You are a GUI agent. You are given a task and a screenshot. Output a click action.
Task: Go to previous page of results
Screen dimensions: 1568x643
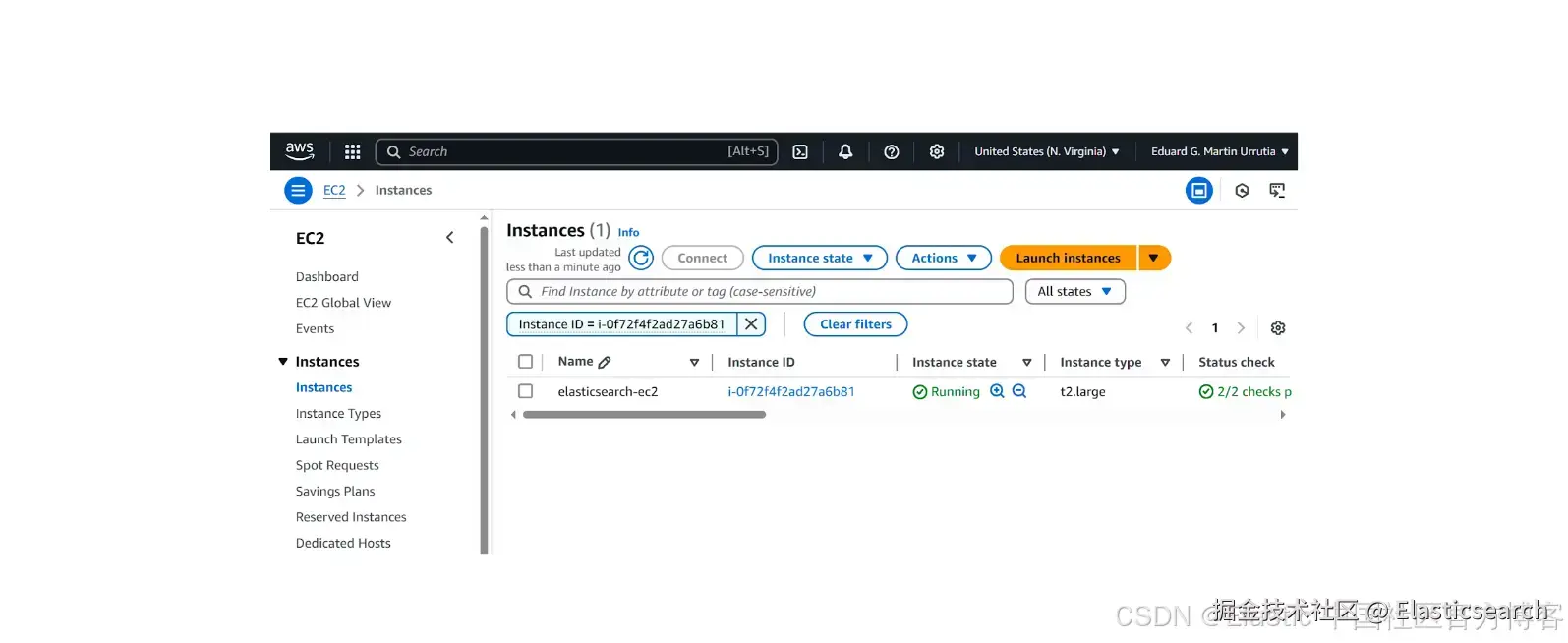[1189, 328]
